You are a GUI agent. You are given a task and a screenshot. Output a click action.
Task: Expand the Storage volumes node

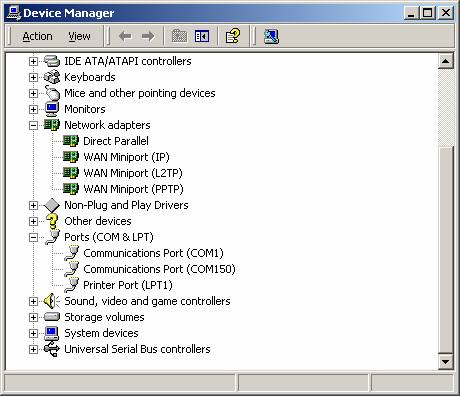click(x=33, y=317)
